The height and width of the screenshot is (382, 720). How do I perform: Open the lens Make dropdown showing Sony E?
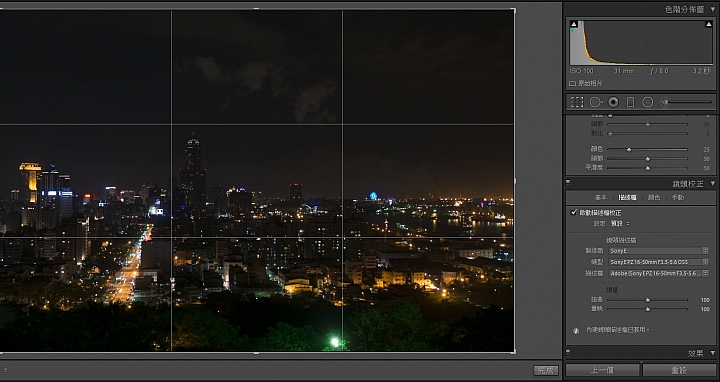pos(658,251)
